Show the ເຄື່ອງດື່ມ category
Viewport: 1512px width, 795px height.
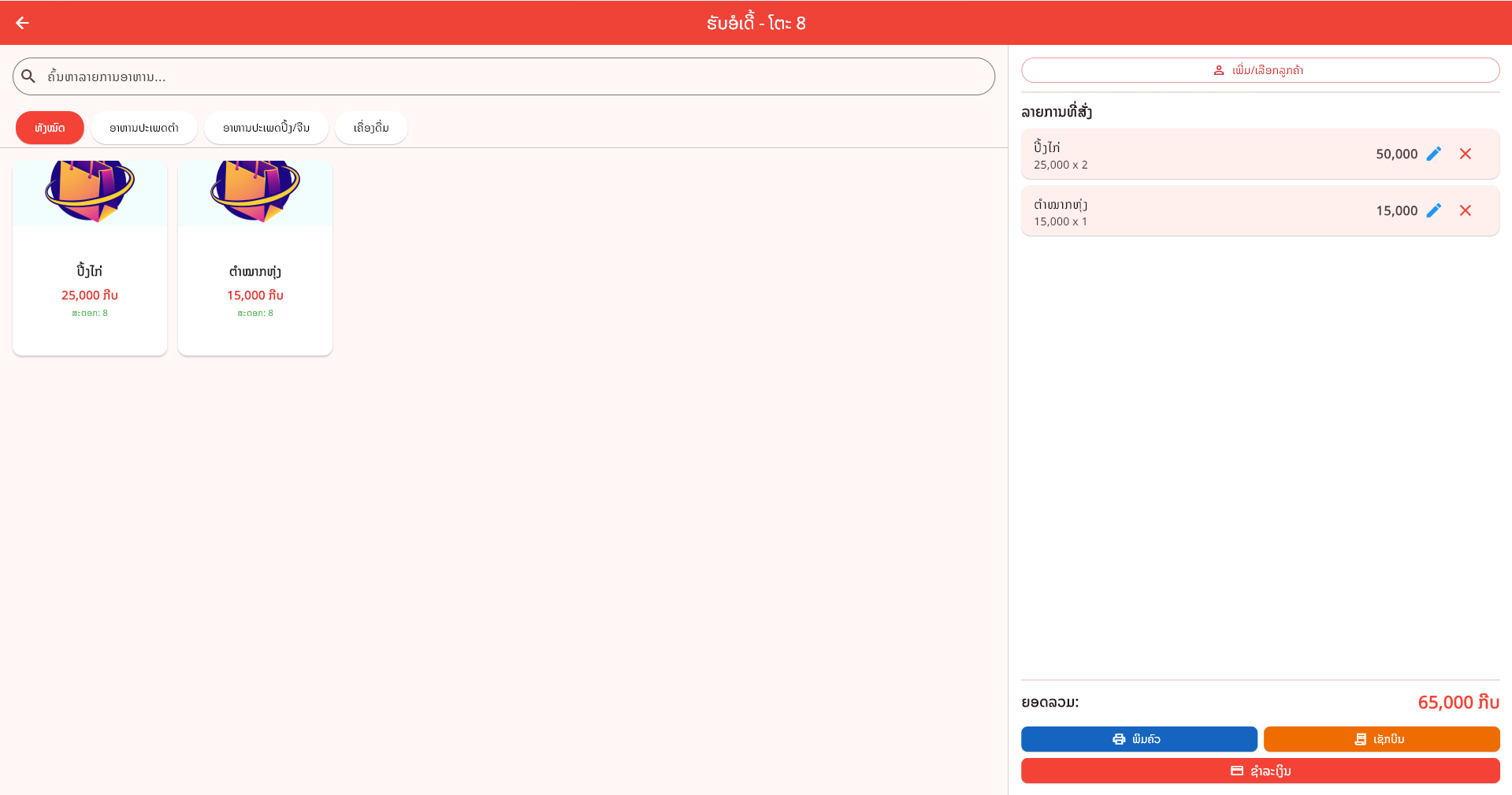tap(371, 128)
